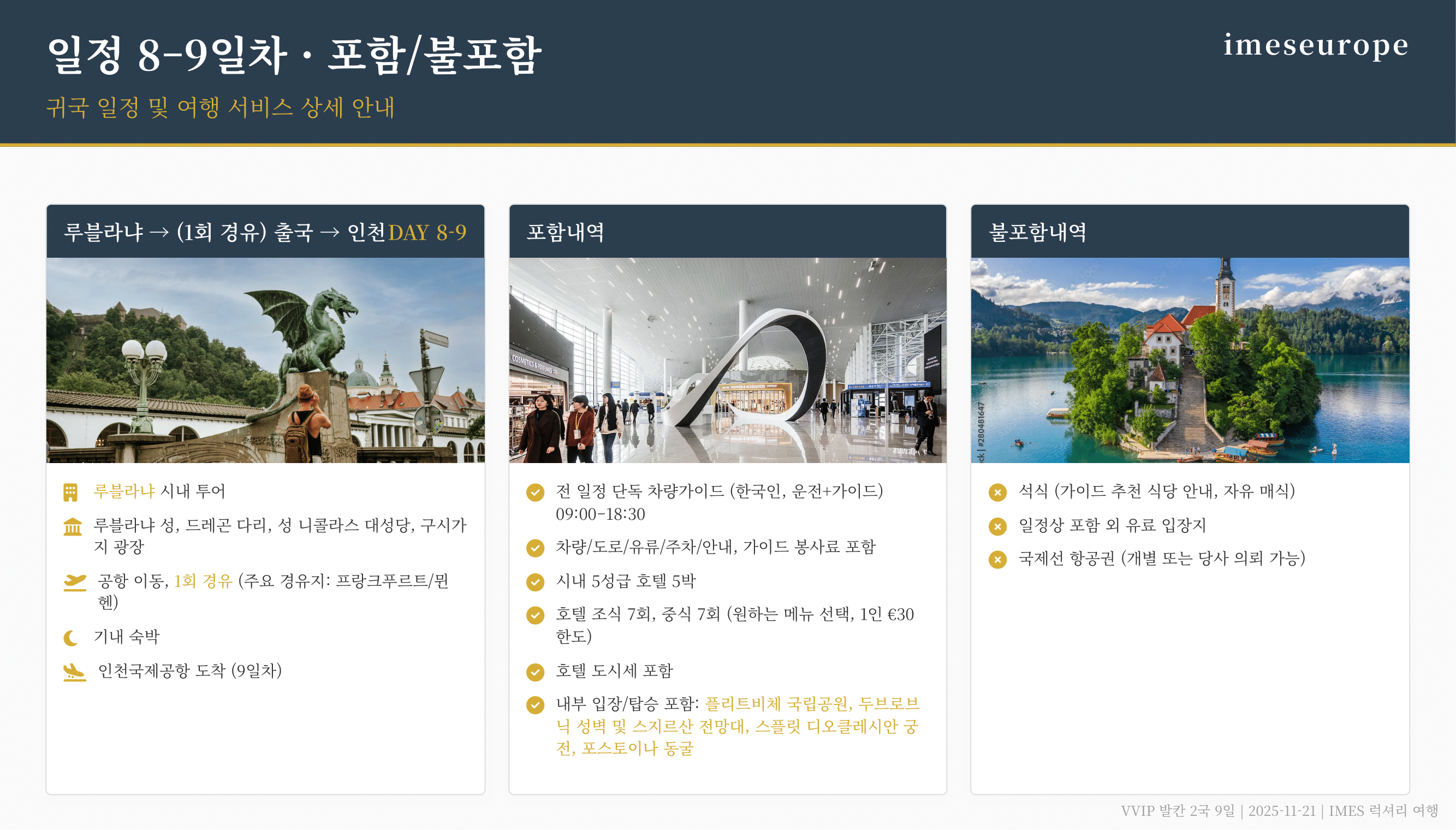Click the plane departure icon by 공항 이동
The height and width of the screenshot is (830, 1456).
(75, 582)
